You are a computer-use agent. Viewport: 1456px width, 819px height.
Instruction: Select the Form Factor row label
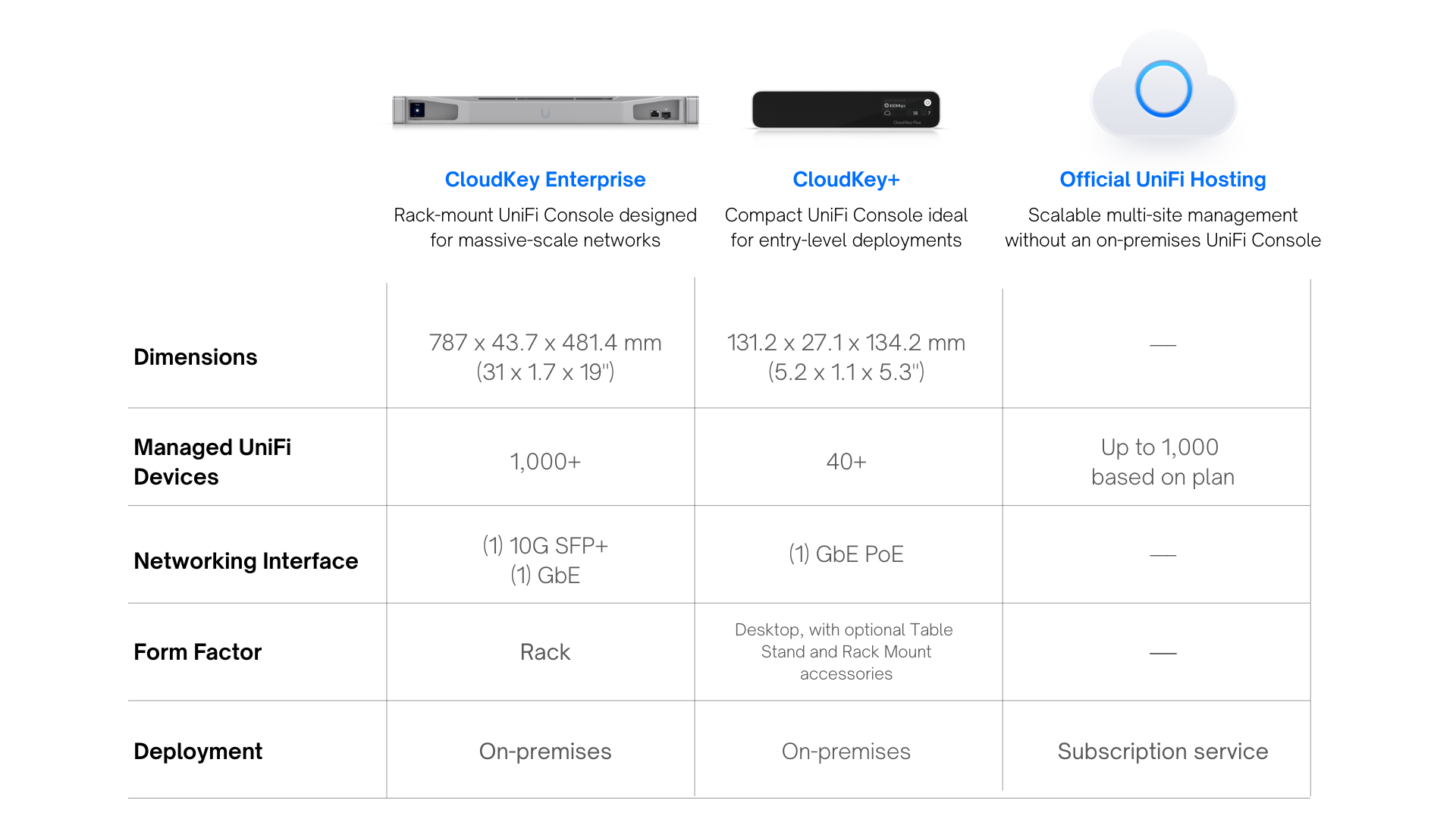(197, 652)
